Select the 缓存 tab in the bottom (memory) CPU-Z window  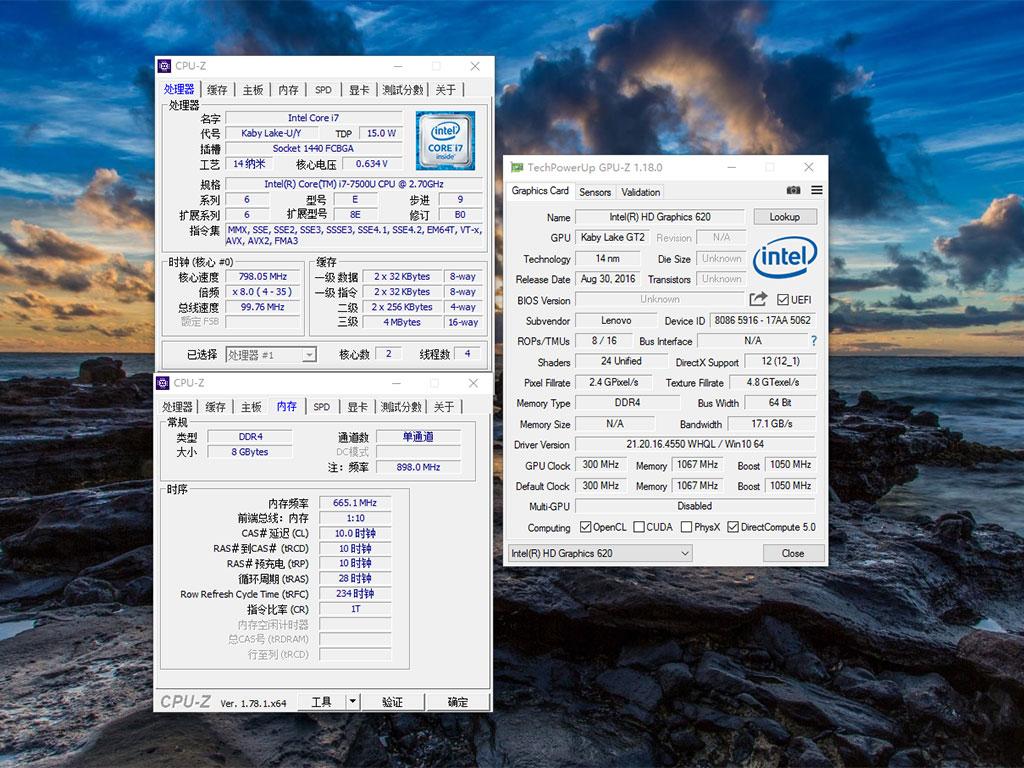216,407
